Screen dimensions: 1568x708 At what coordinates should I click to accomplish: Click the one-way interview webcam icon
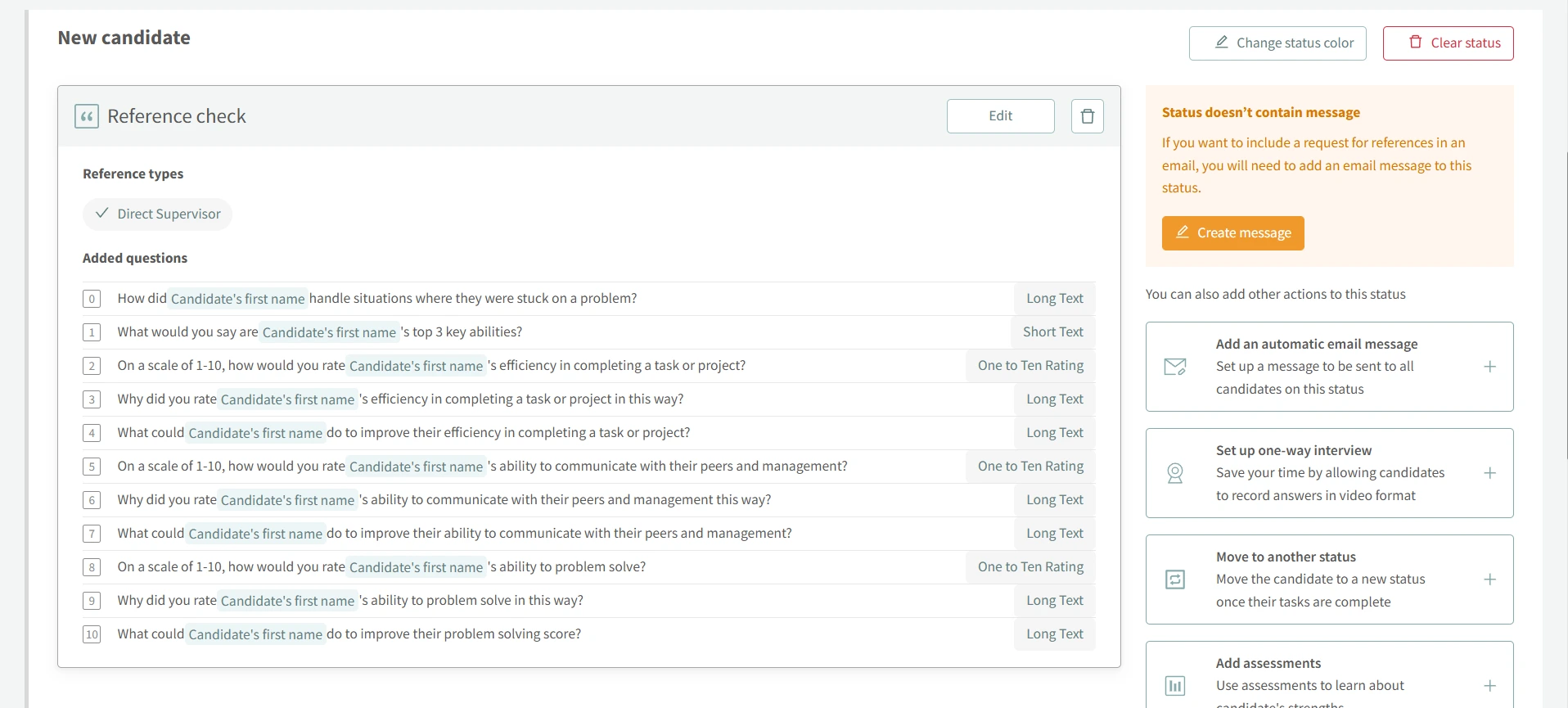[1174, 473]
